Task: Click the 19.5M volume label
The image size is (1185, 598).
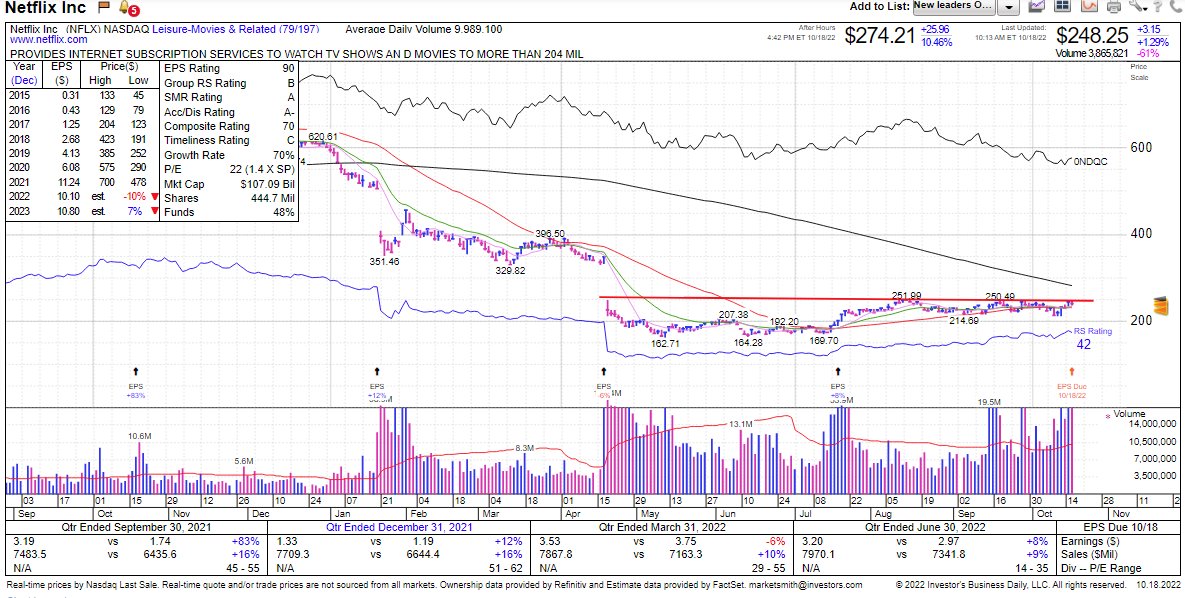Action: tap(989, 403)
